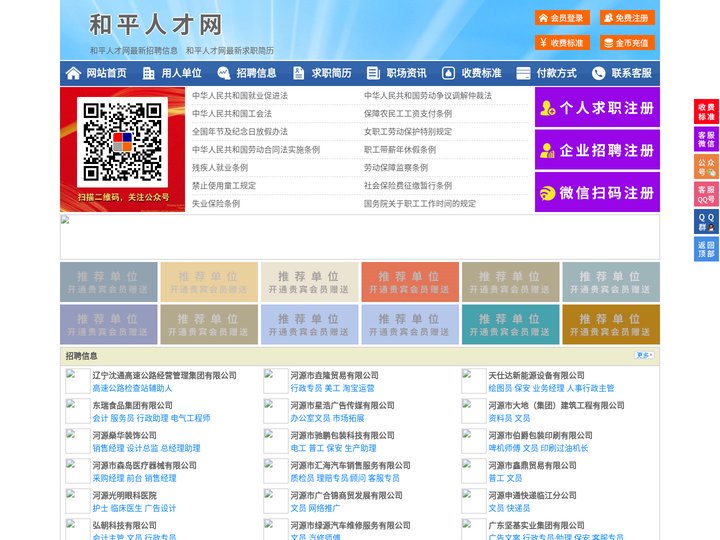Screen dimensions: 720x540
Task: Click the card icon beside 付款方式
Action: click(x=523, y=73)
